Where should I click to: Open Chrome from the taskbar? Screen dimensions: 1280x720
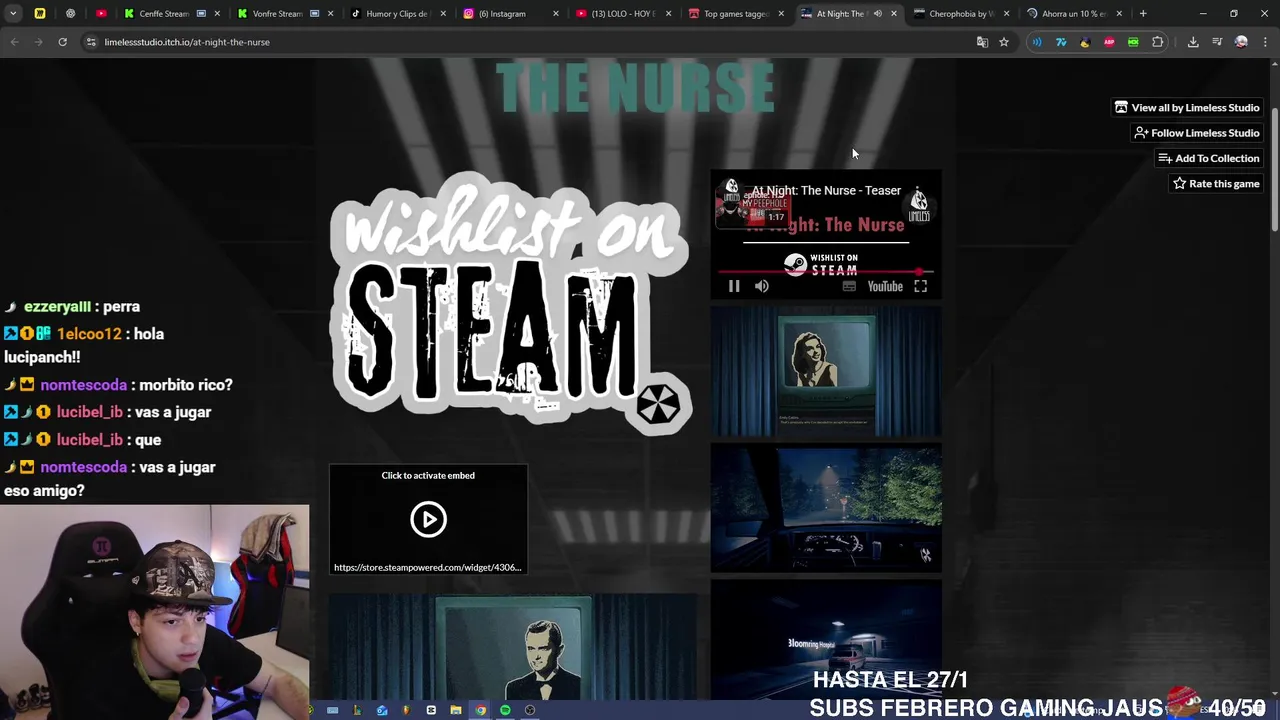[480, 710]
